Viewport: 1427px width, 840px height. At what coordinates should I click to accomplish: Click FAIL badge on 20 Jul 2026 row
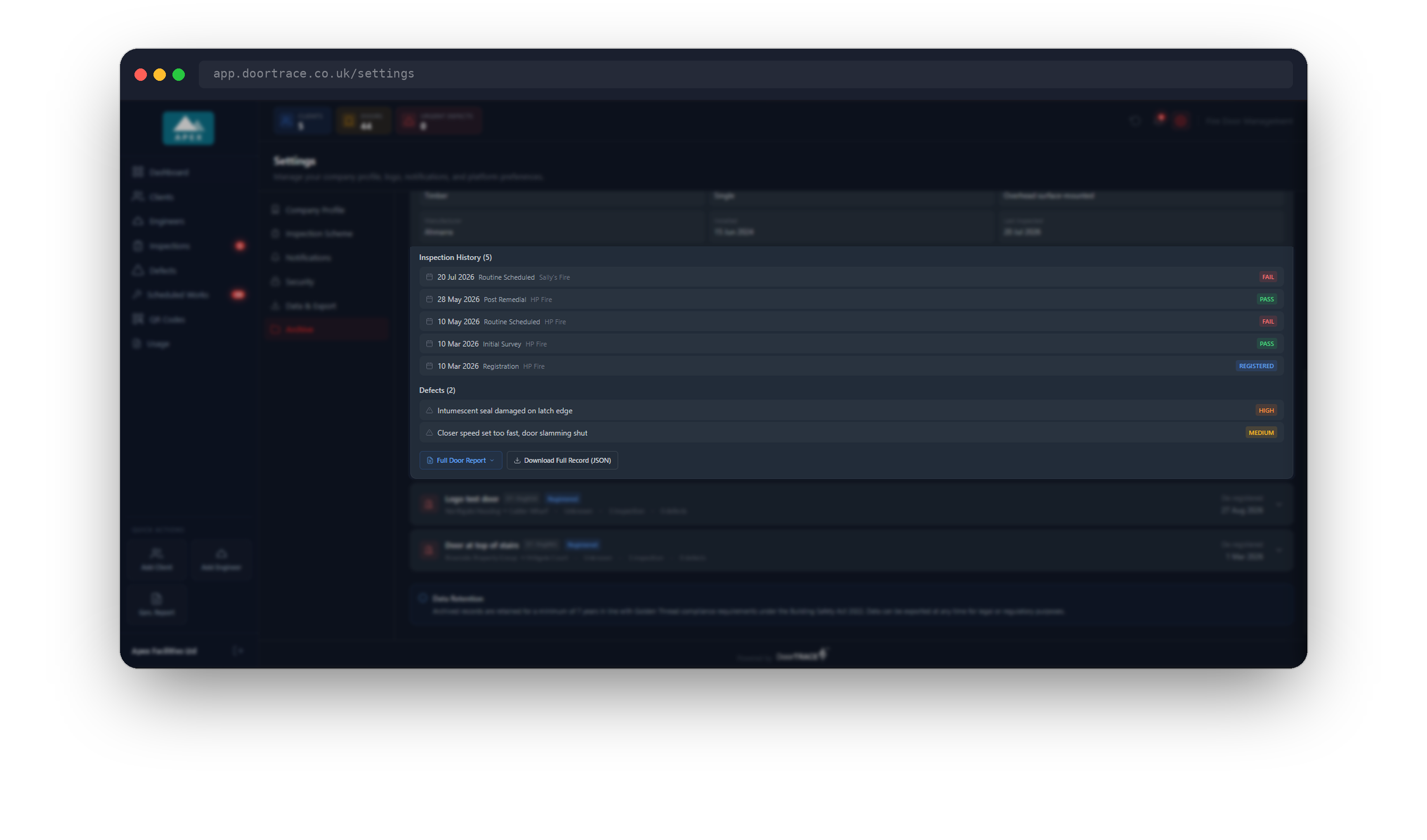pos(1267,277)
